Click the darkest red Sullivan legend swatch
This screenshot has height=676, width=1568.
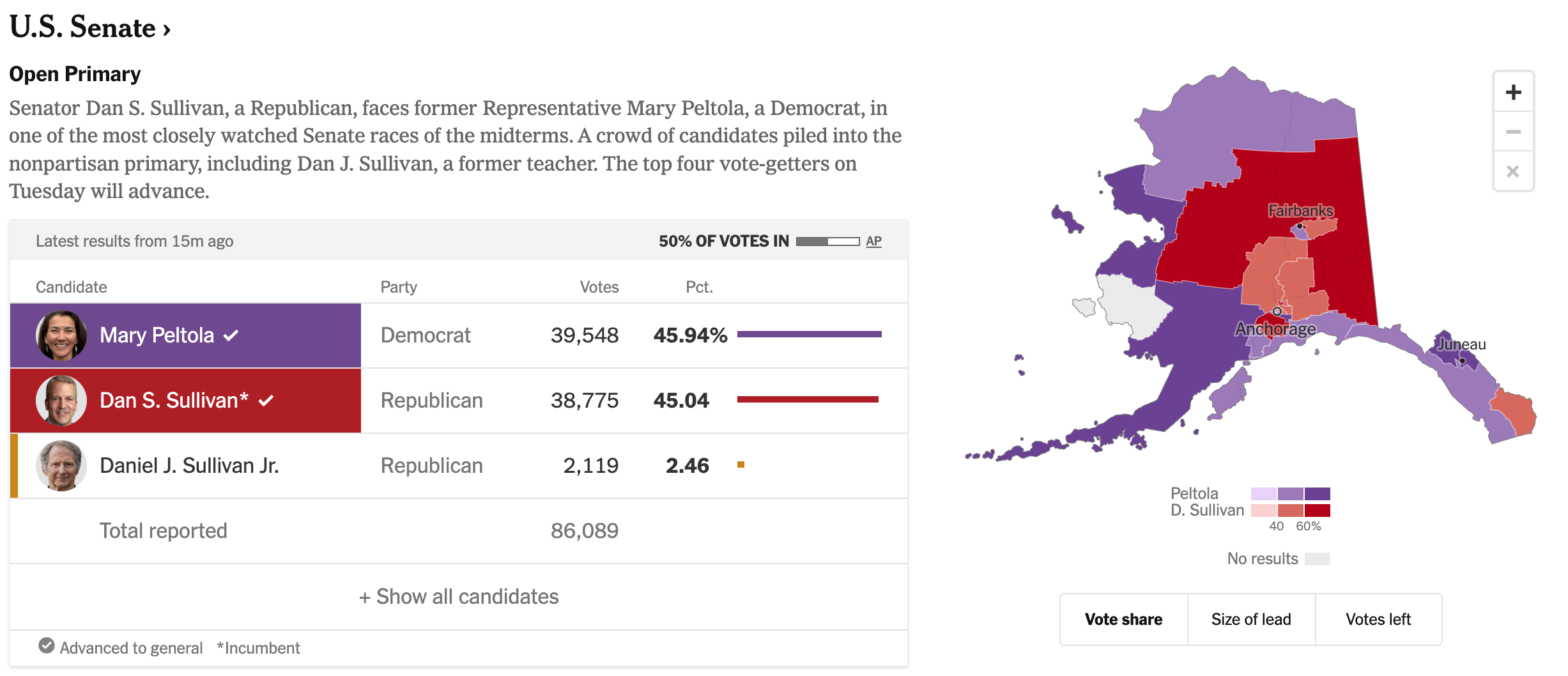pyautogui.click(x=1317, y=511)
